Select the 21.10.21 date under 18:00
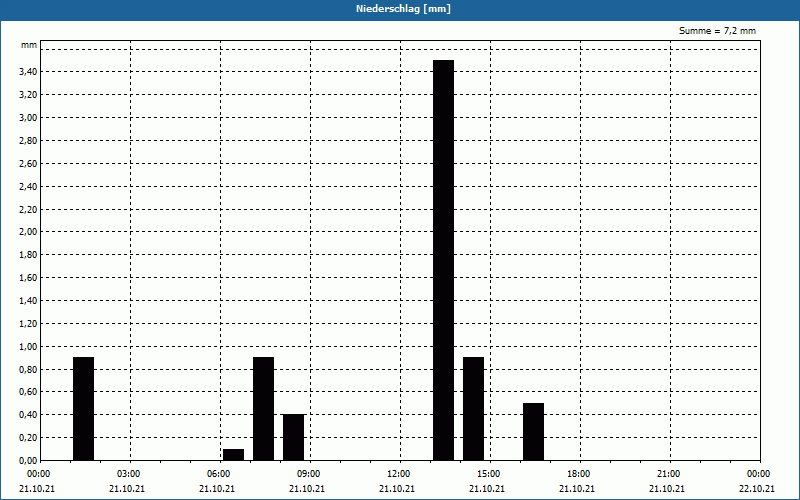 point(577,489)
